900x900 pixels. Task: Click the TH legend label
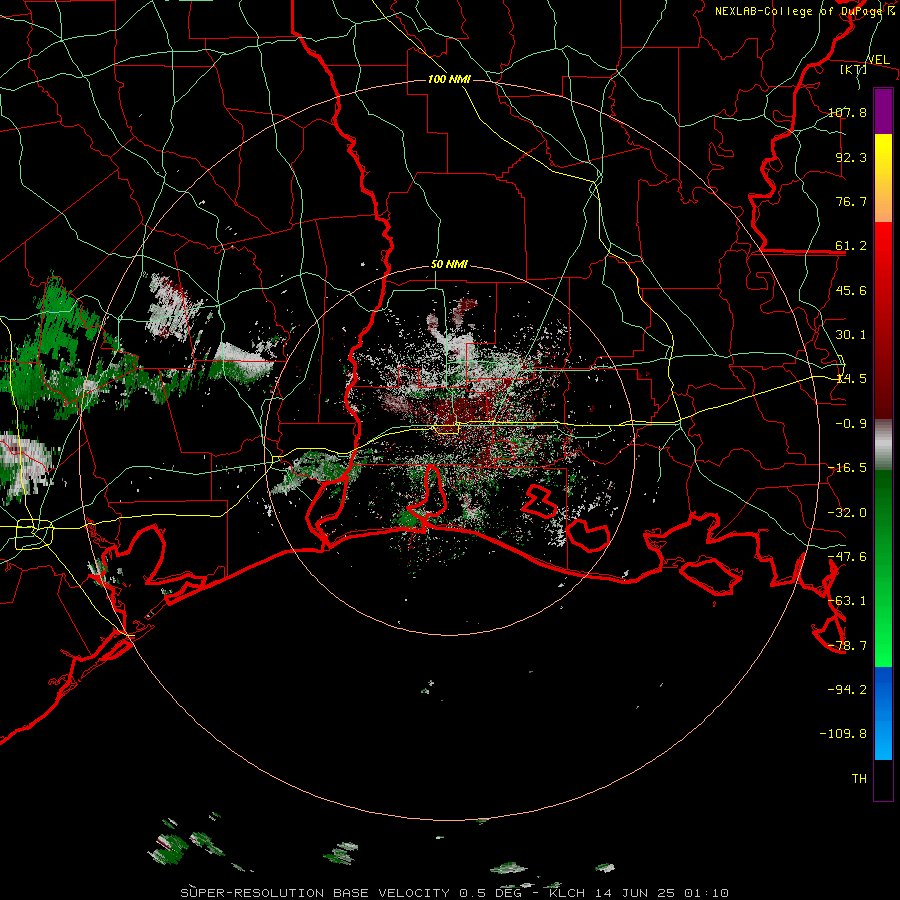point(859,779)
